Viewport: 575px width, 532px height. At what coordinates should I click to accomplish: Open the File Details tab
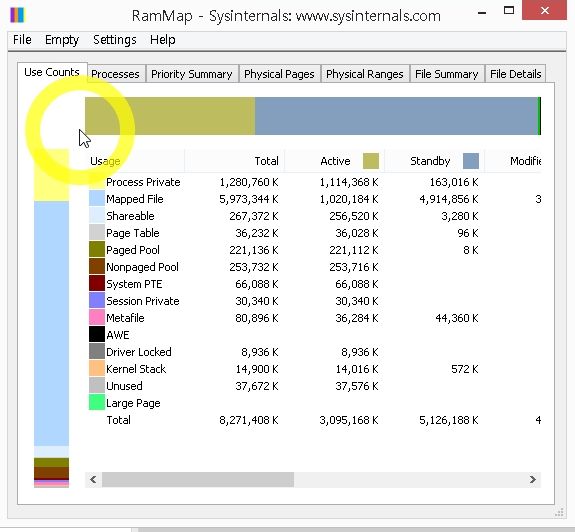point(516,74)
